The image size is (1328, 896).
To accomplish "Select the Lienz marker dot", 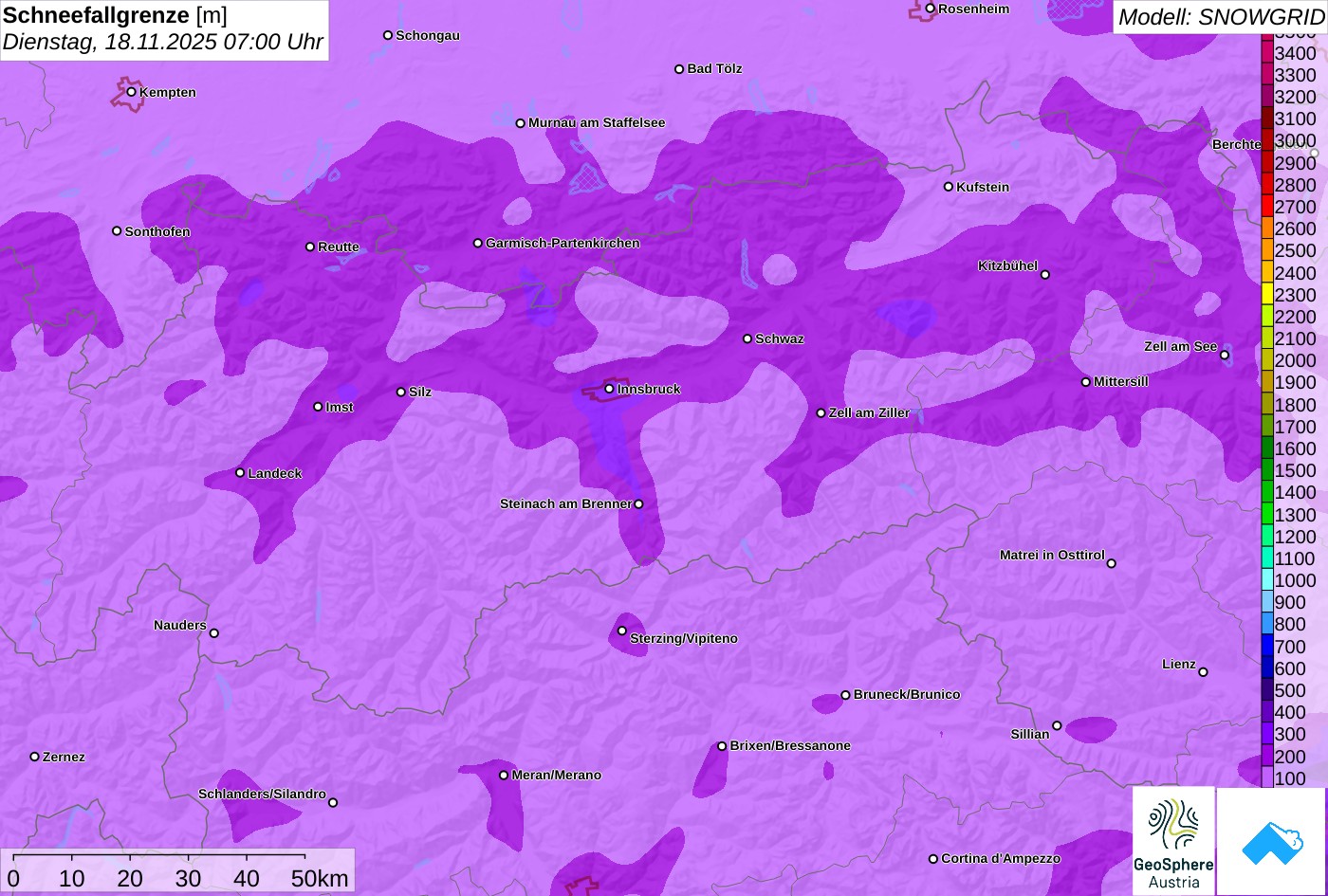I will pyautogui.click(x=1203, y=672).
